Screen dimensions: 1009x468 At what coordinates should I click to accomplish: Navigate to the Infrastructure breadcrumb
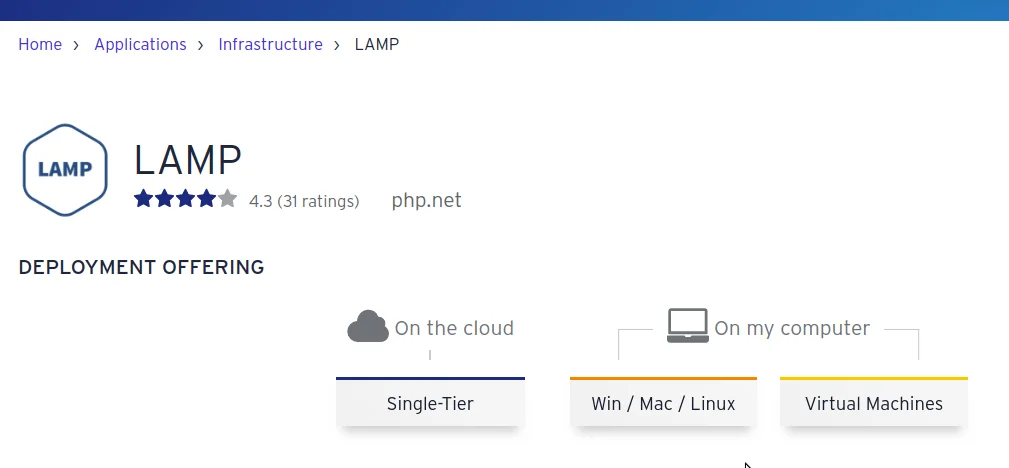270,45
